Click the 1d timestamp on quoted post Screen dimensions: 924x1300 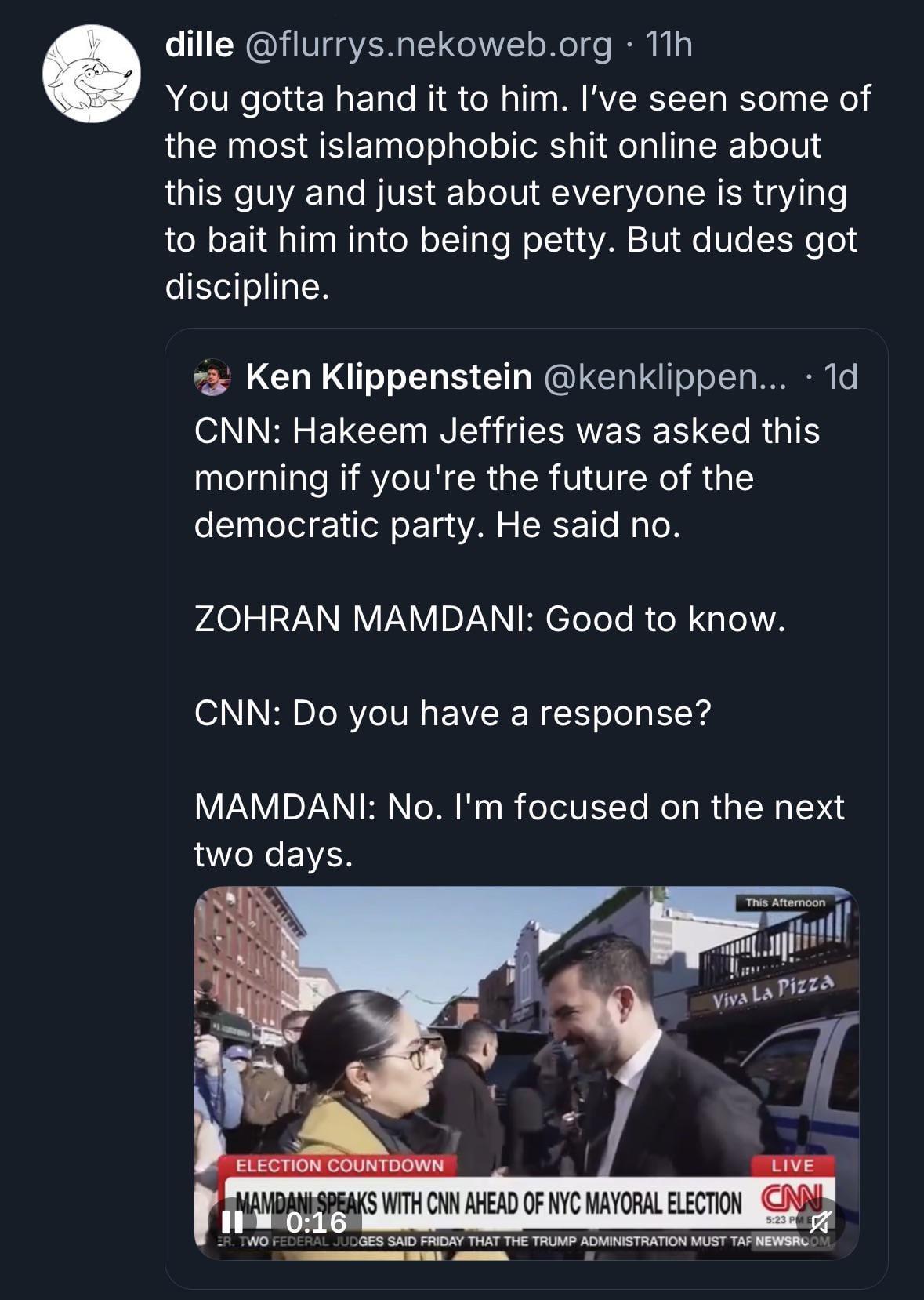pos(841,377)
